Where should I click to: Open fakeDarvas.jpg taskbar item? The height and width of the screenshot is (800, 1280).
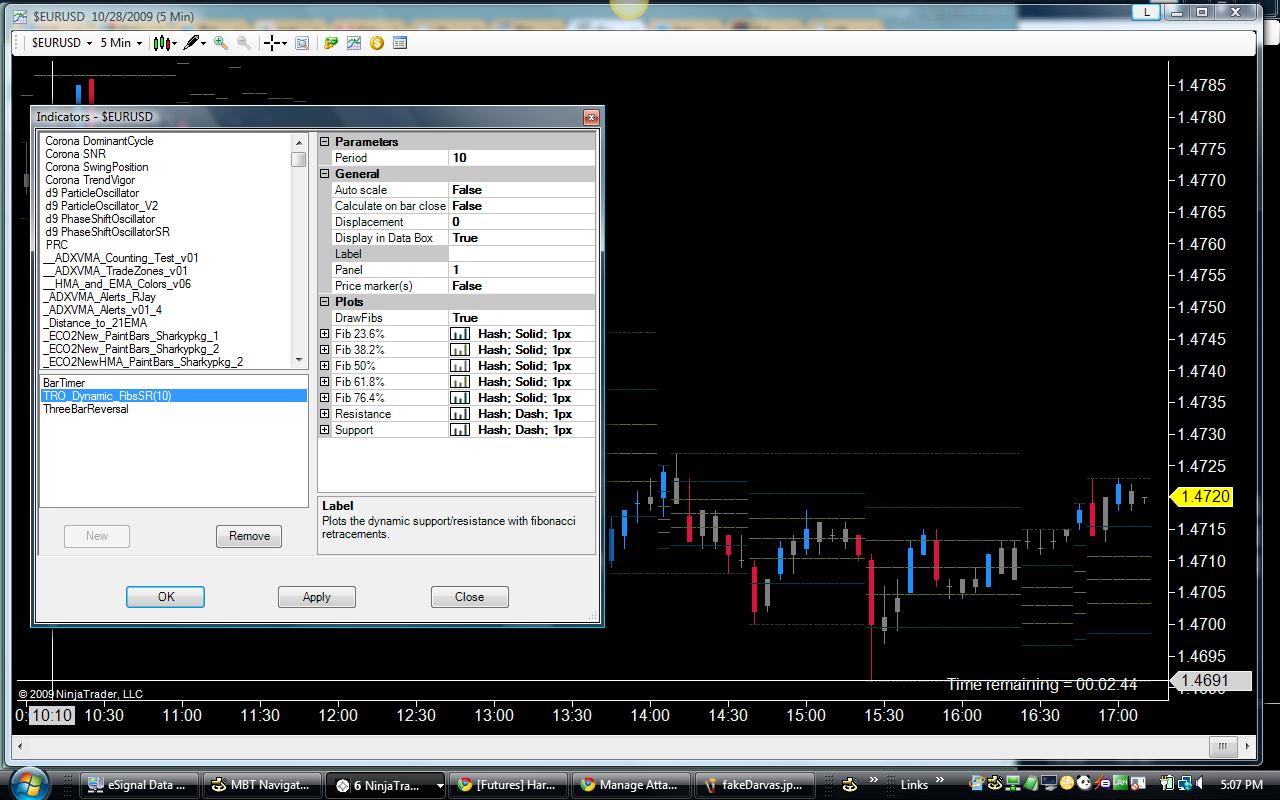(x=754, y=785)
